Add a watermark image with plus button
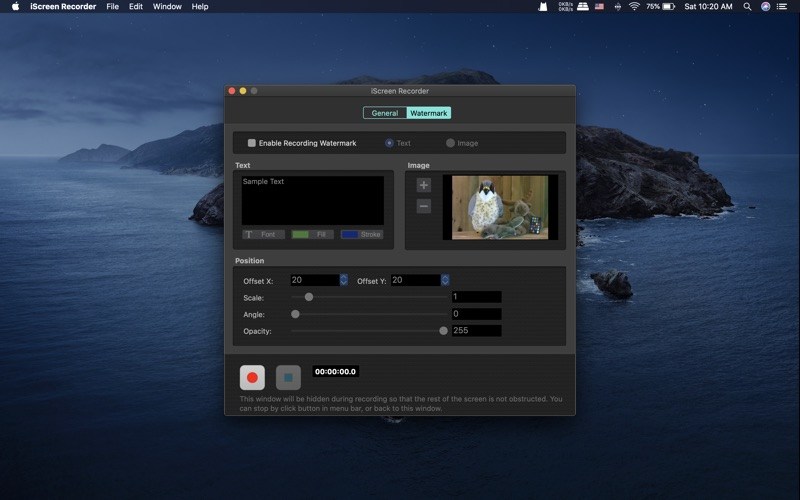800x500 pixels. click(x=424, y=185)
